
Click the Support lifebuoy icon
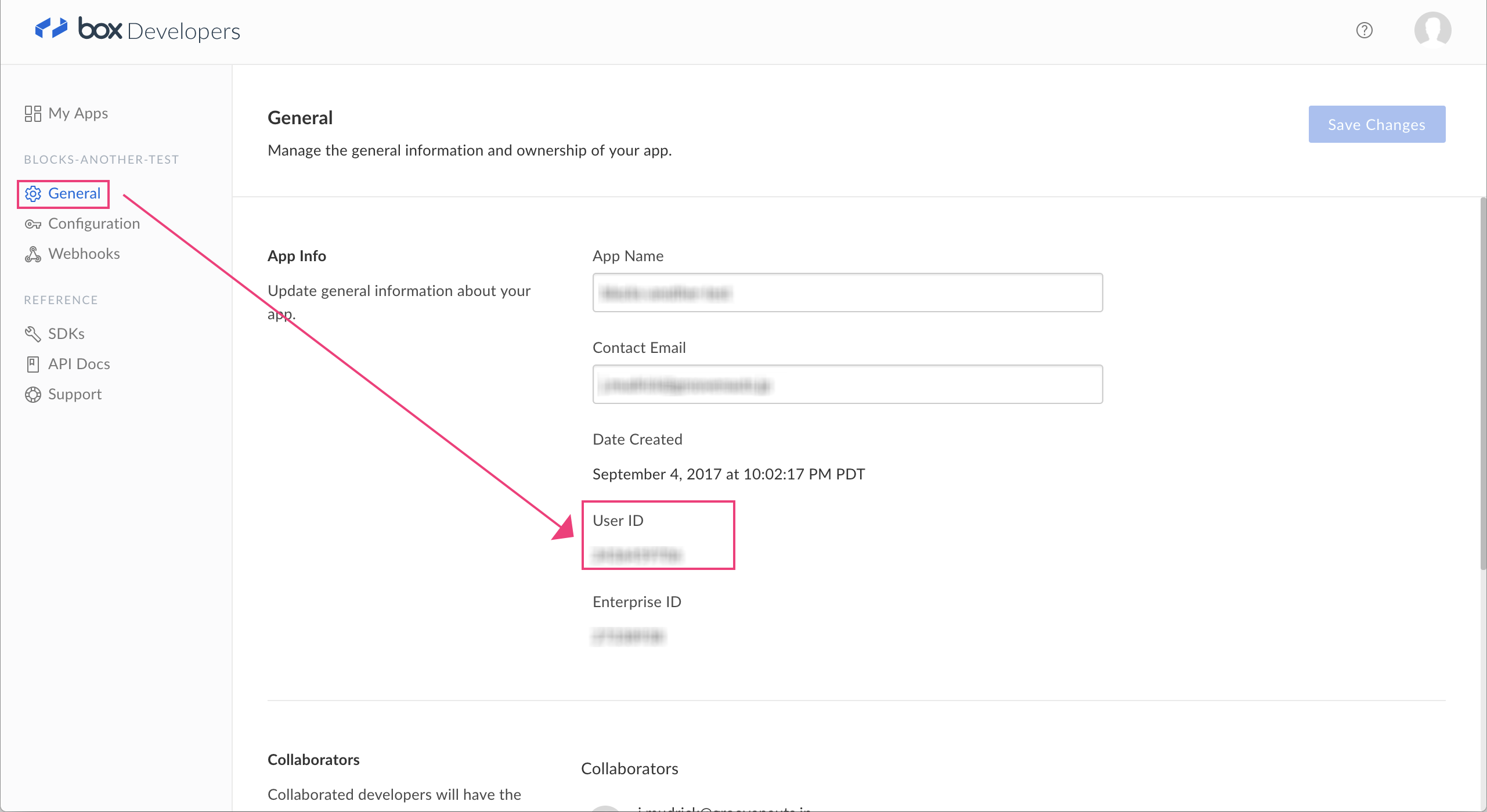(x=33, y=394)
